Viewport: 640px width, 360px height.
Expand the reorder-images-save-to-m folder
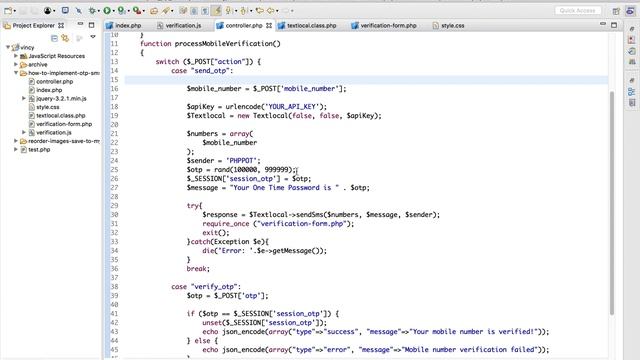pos(16,141)
